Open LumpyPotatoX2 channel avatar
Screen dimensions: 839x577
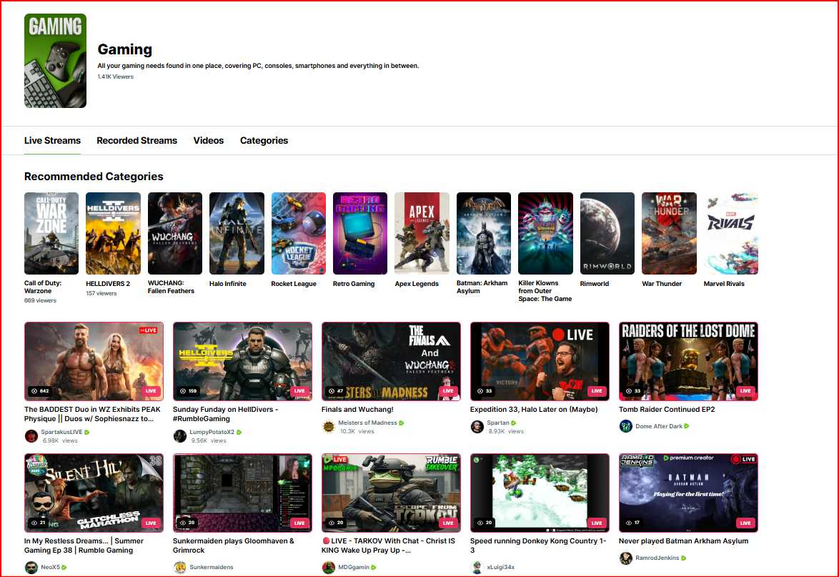pyautogui.click(x=180, y=436)
